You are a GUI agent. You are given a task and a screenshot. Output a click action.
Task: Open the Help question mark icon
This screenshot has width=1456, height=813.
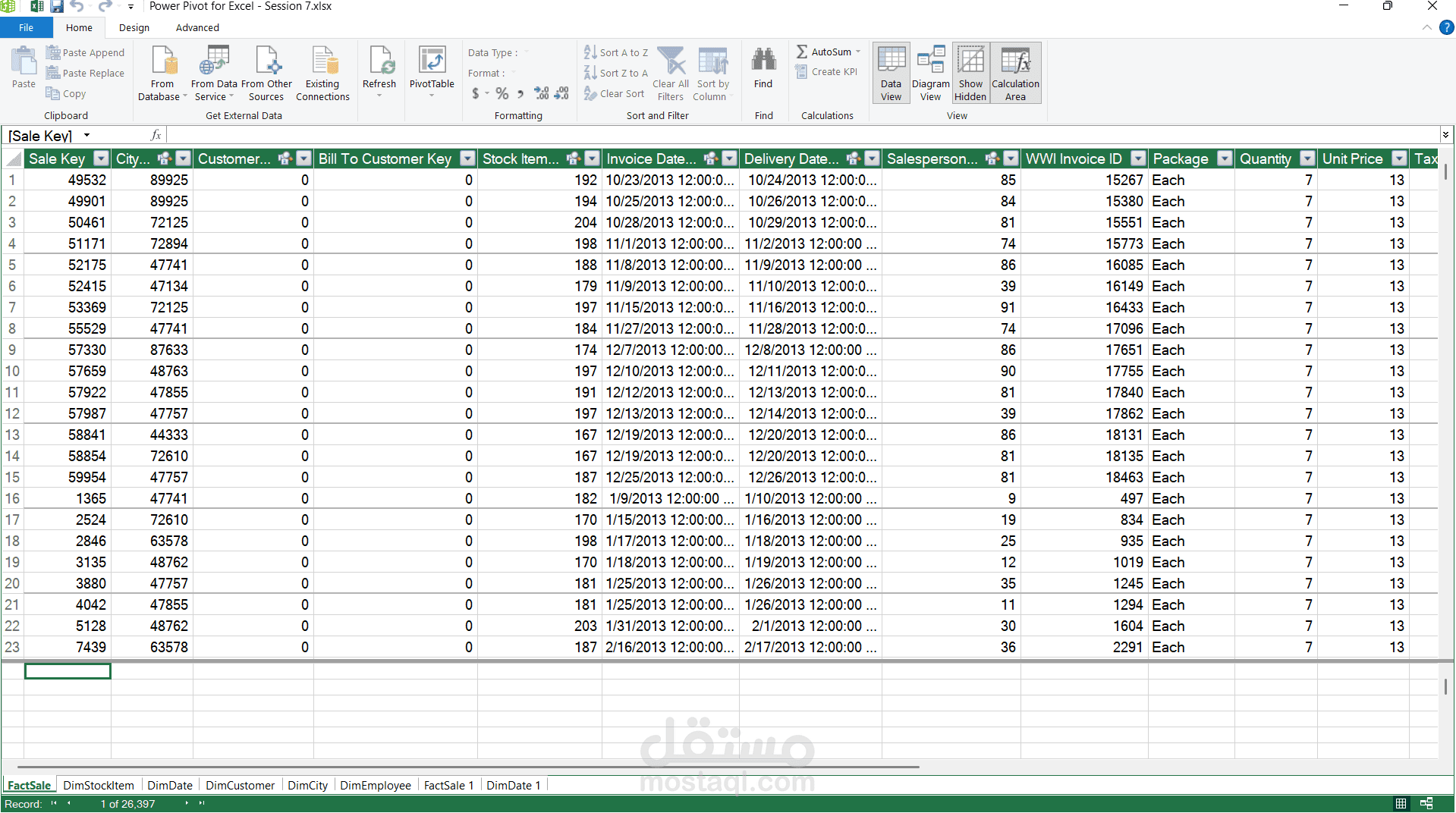(x=1446, y=28)
